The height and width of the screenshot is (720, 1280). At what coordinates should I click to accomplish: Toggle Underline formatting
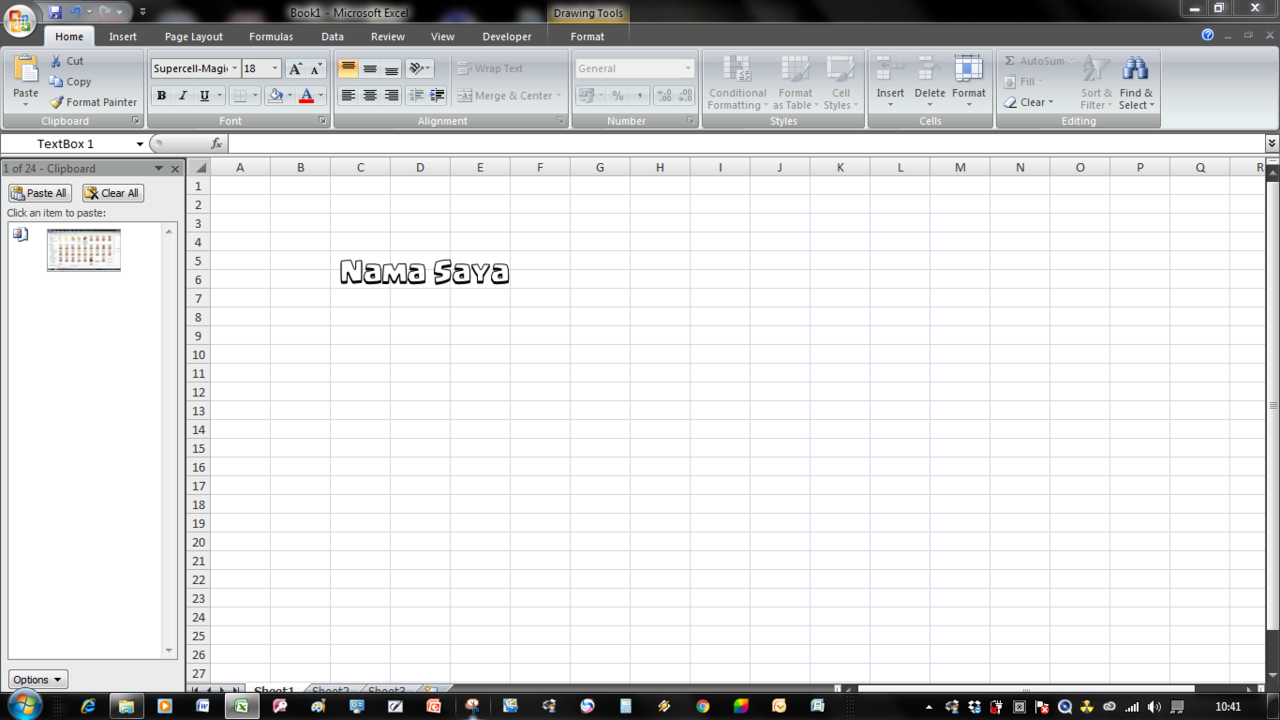[x=204, y=96]
